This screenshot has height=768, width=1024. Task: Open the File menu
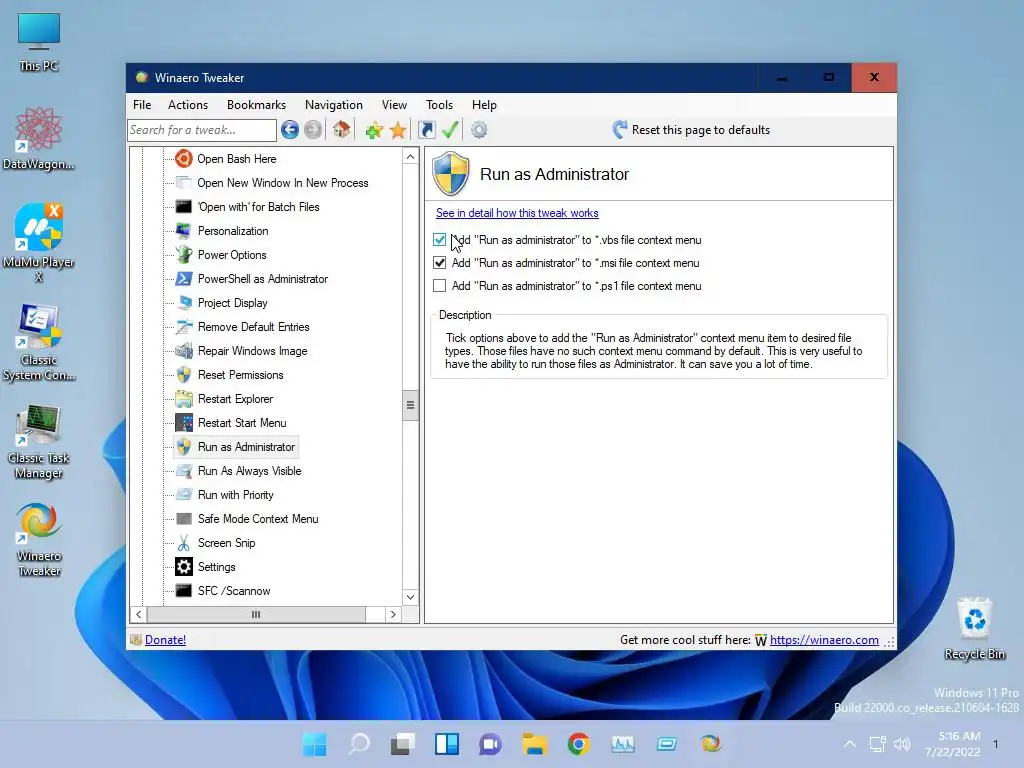pos(142,104)
